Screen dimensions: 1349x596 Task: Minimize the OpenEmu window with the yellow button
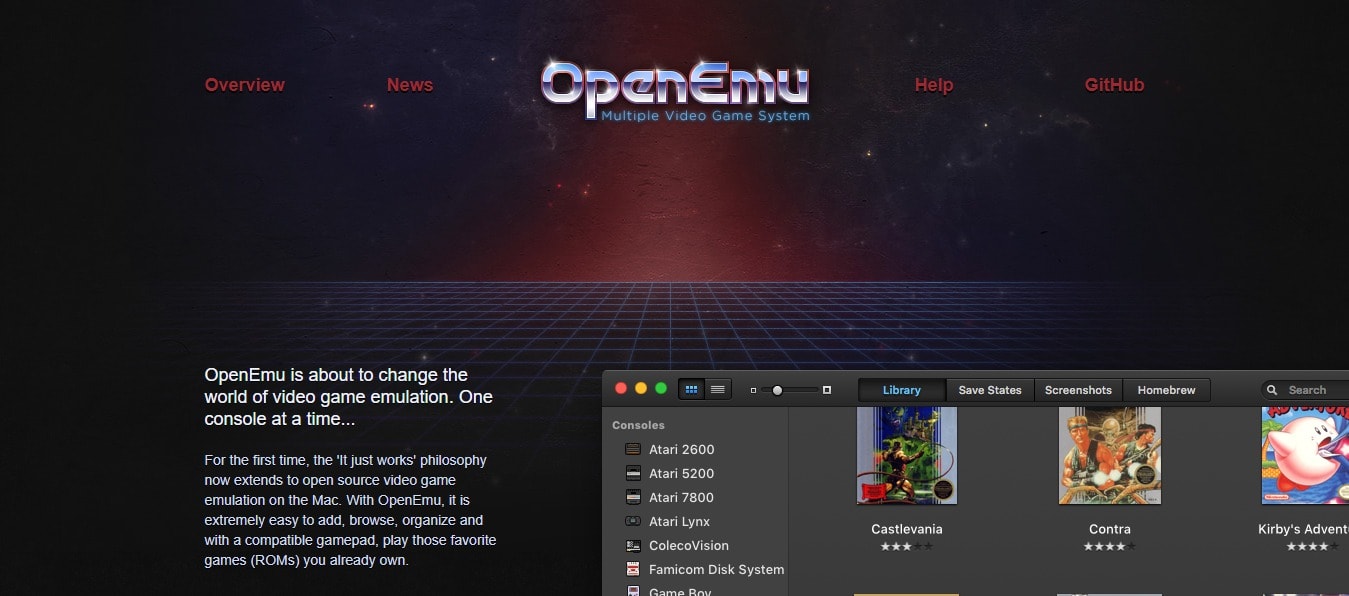tap(641, 389)
